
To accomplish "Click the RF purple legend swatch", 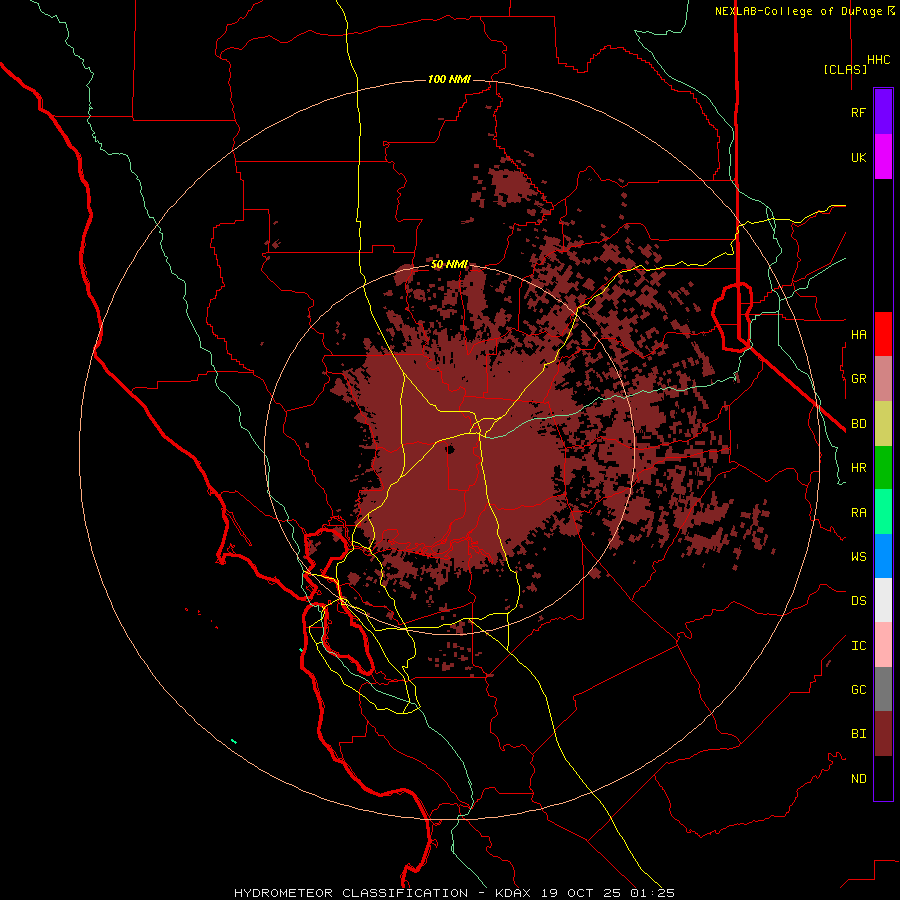I will [x=883, y=112].
